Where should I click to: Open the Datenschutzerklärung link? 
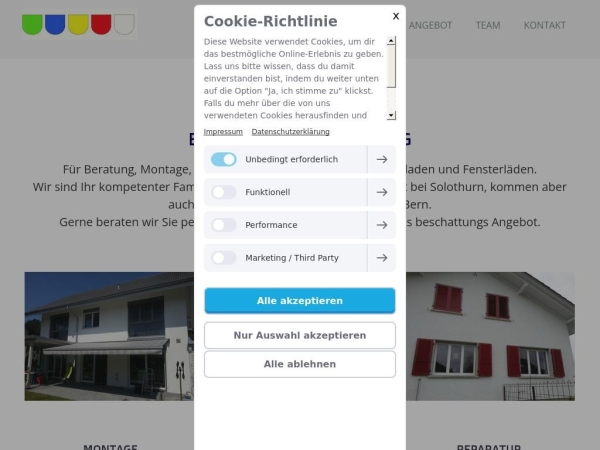290,132
